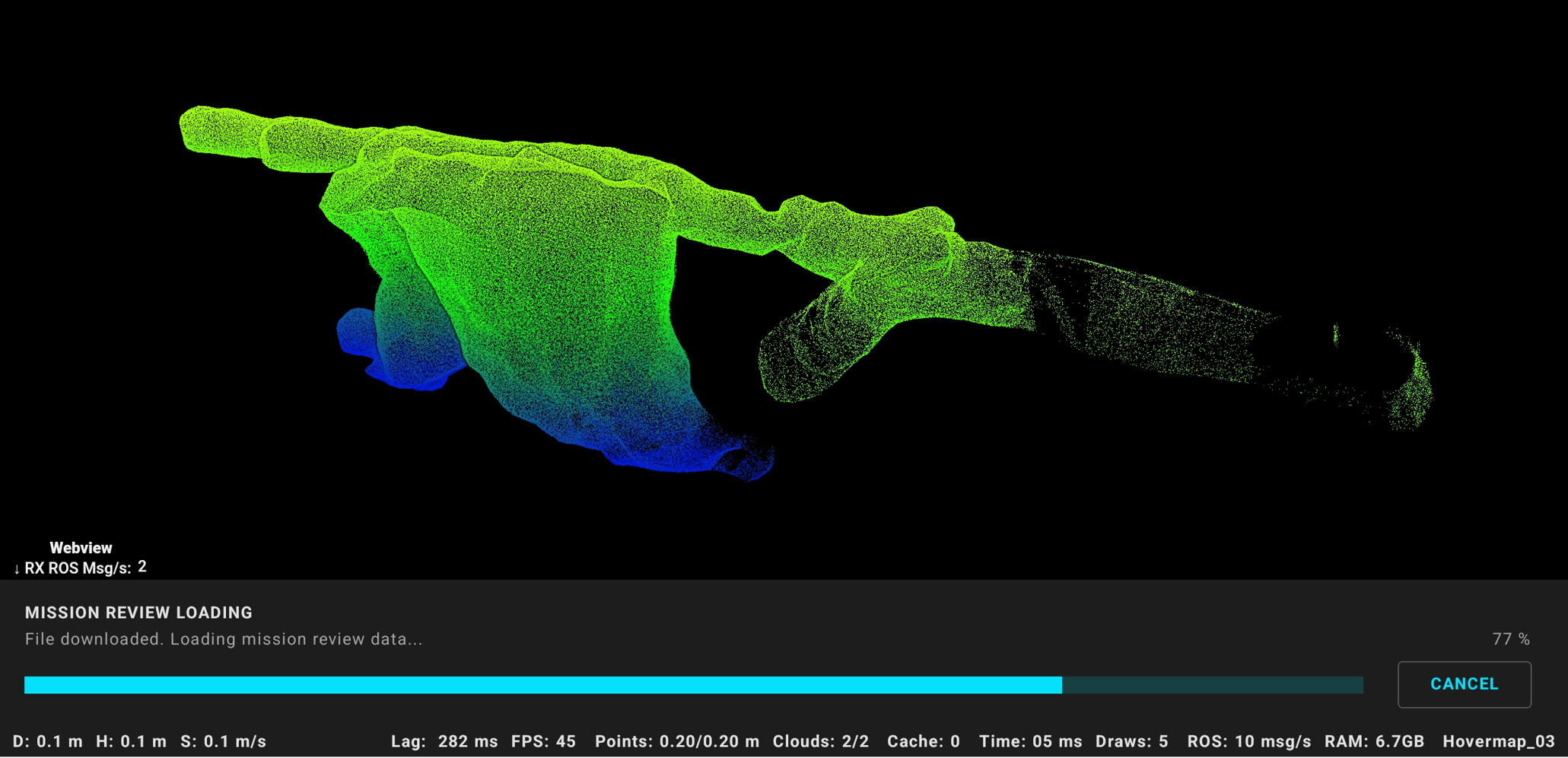Image resolution: width=1568 pixels, height=758 pixels.
Task: Click the Cache 0 status readout
Action: [923, 741]
